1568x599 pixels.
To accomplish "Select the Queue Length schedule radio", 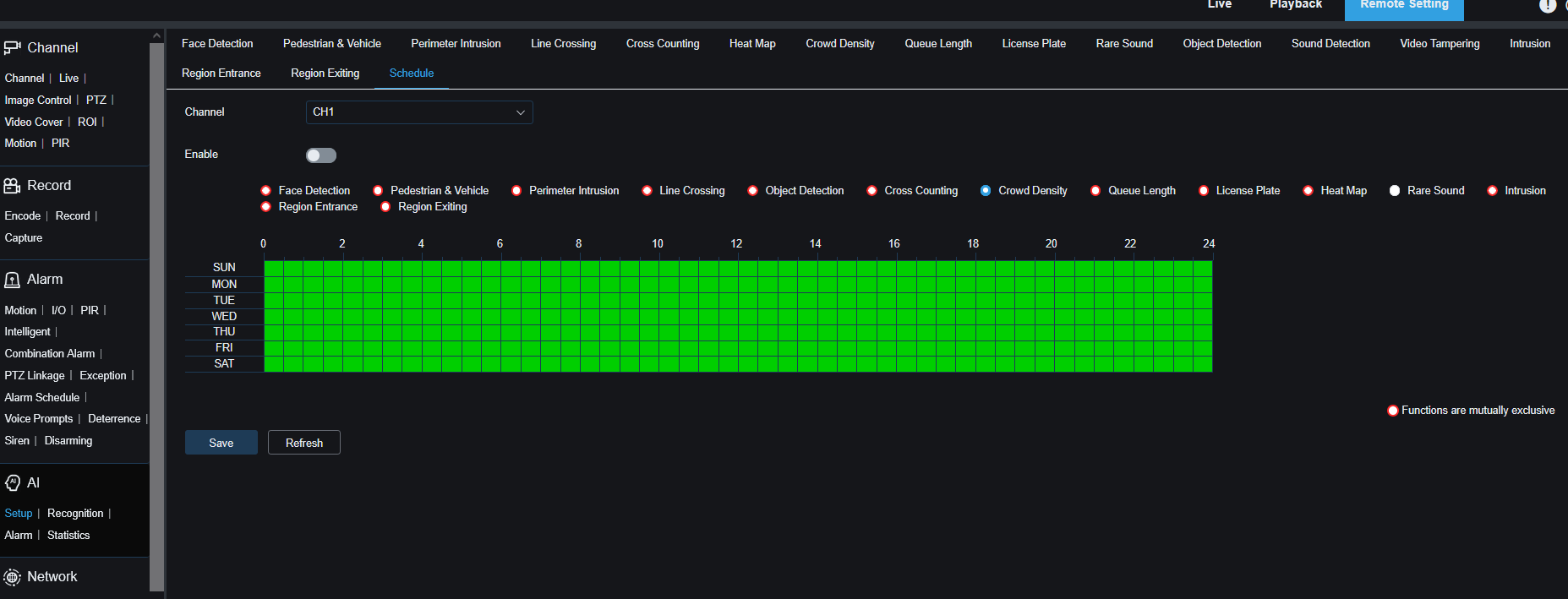I will [1095, 191].
